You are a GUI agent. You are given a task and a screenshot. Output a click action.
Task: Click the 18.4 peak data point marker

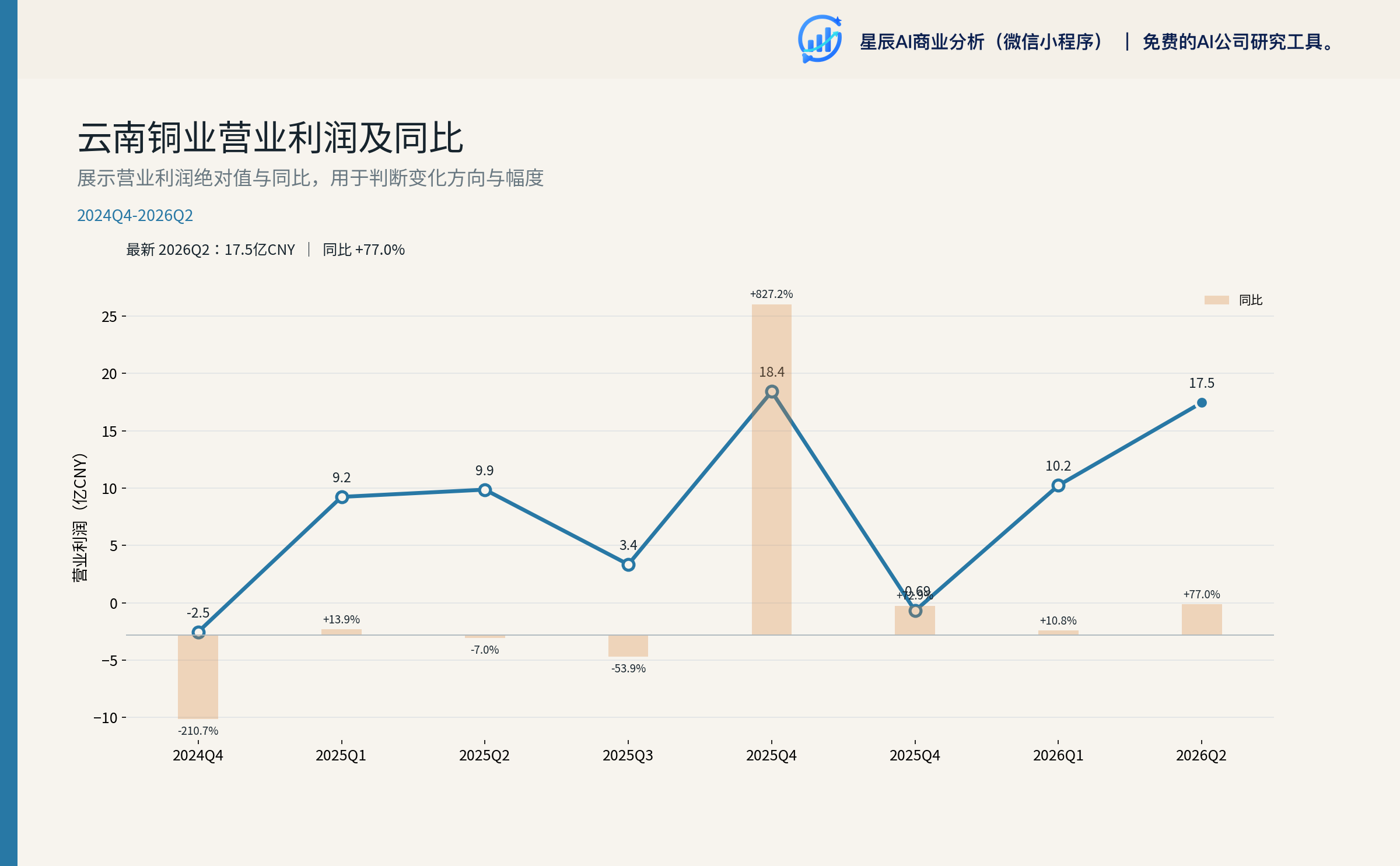(x=772, y=391)
